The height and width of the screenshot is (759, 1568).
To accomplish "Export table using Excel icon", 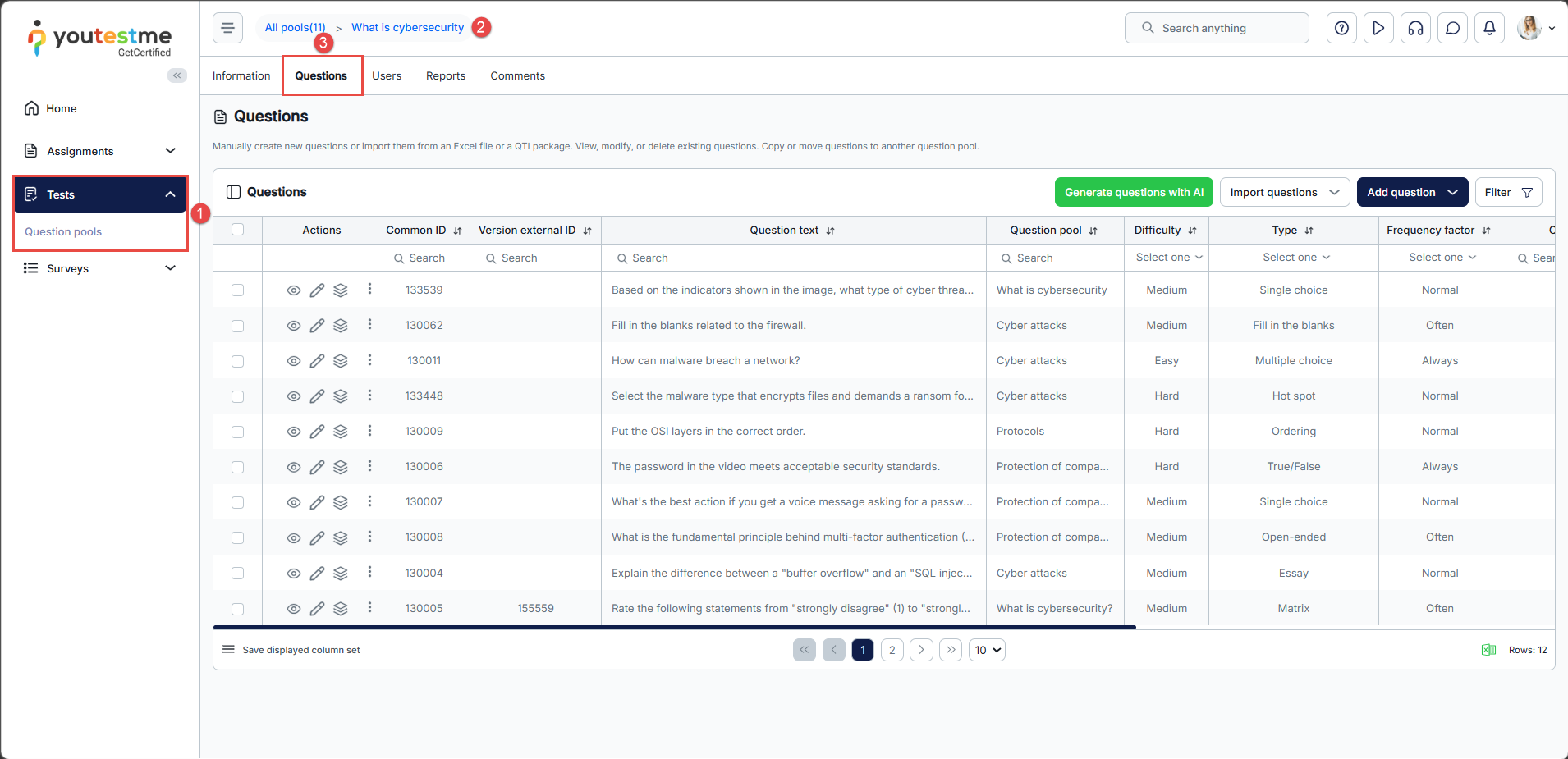I will click(x=1488, y=650).
